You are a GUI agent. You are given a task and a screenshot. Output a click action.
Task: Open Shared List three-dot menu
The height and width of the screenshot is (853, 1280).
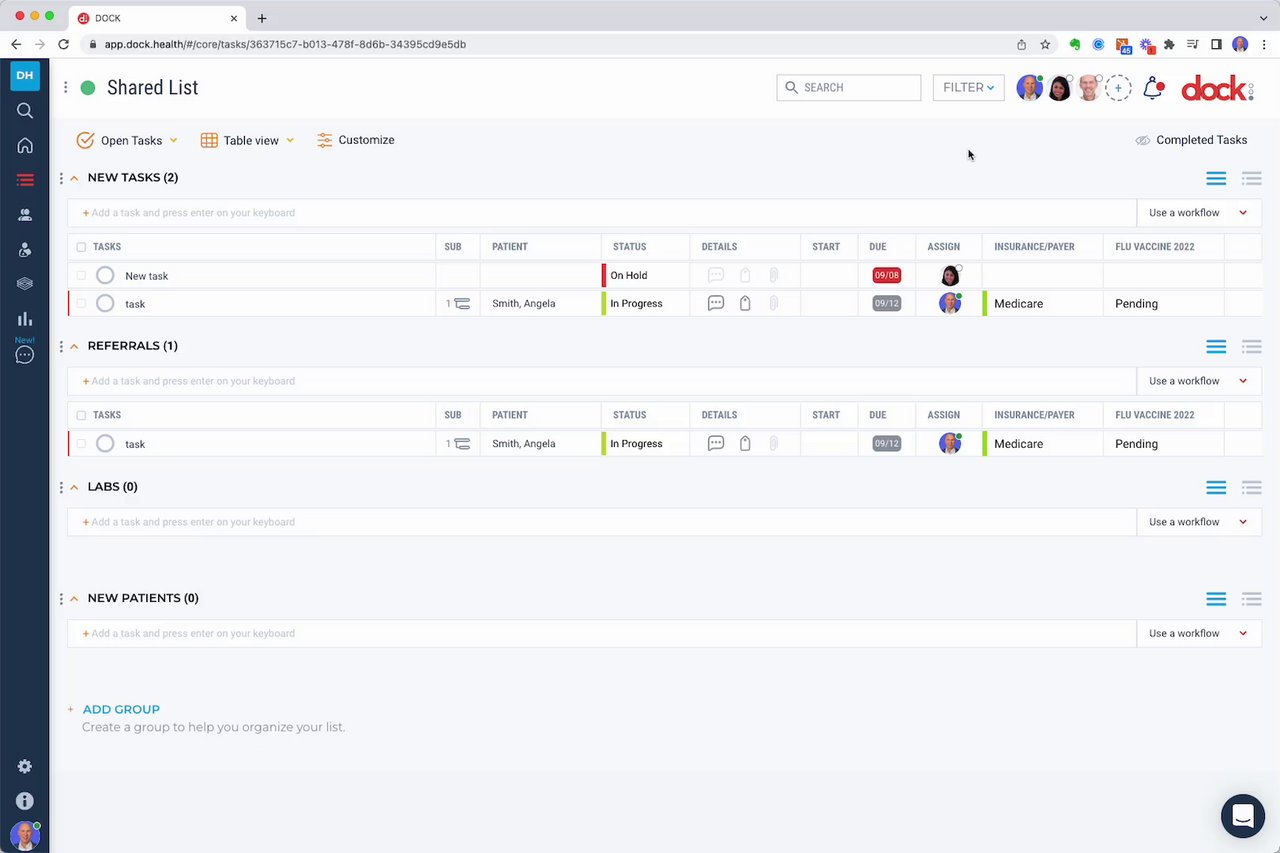click(66, 88)
